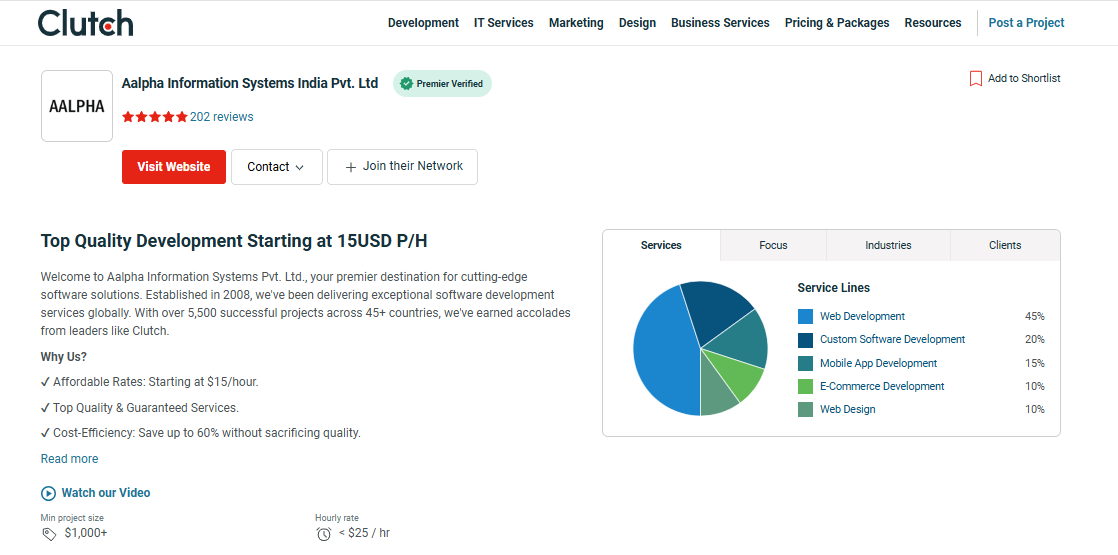Screen dimensions: 1118x555
Task: Click the Clutch logo in header
Action: (85, 22)
